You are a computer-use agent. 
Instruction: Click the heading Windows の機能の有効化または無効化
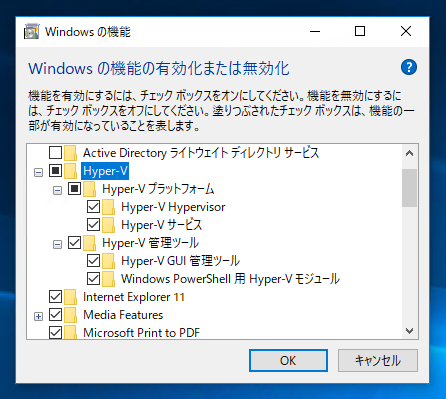[x=159, y=69]
